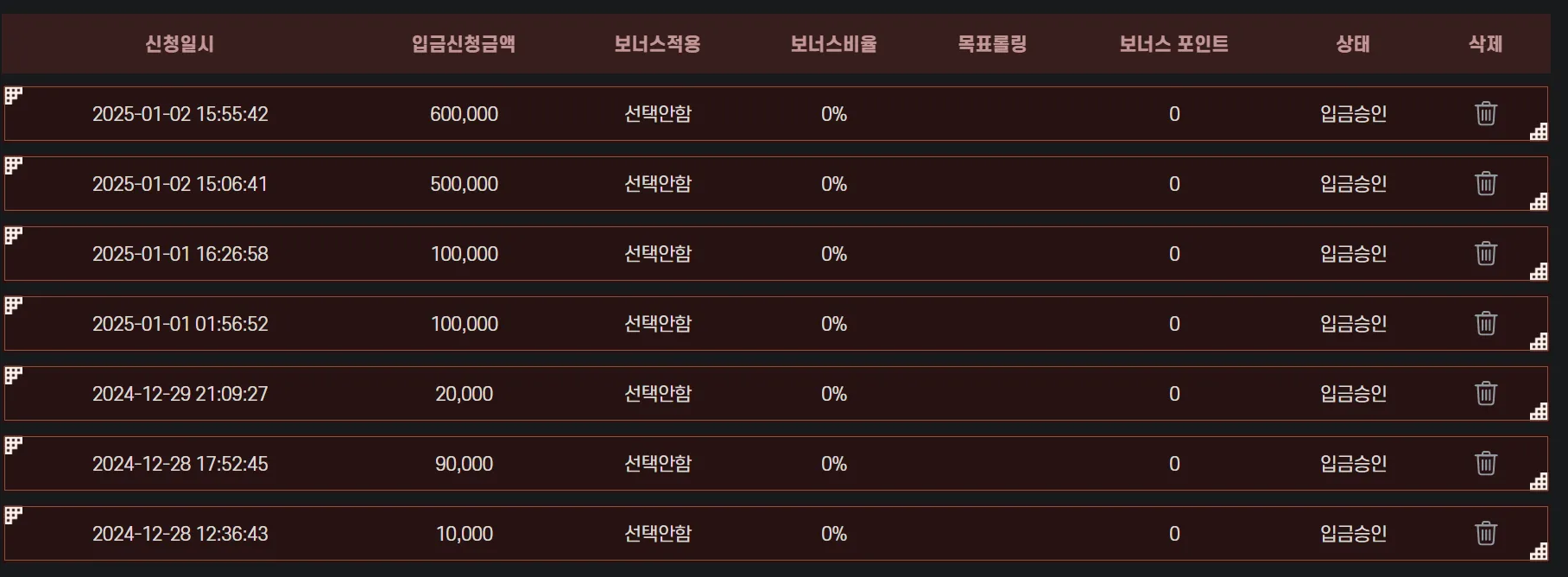Delete the 10,000 deposit entry
This screenshot has height=577, width=1568.
(1485, 533)
